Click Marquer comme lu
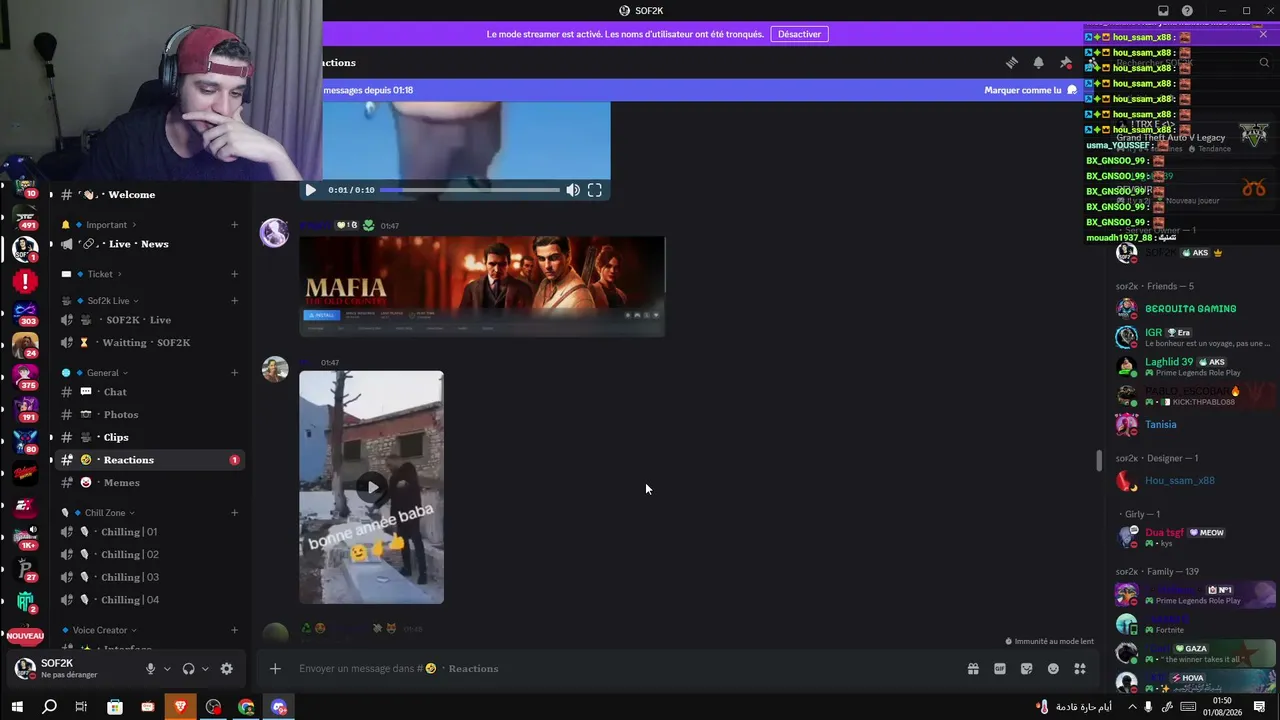1280x720 pixels. click(1030, 90)
